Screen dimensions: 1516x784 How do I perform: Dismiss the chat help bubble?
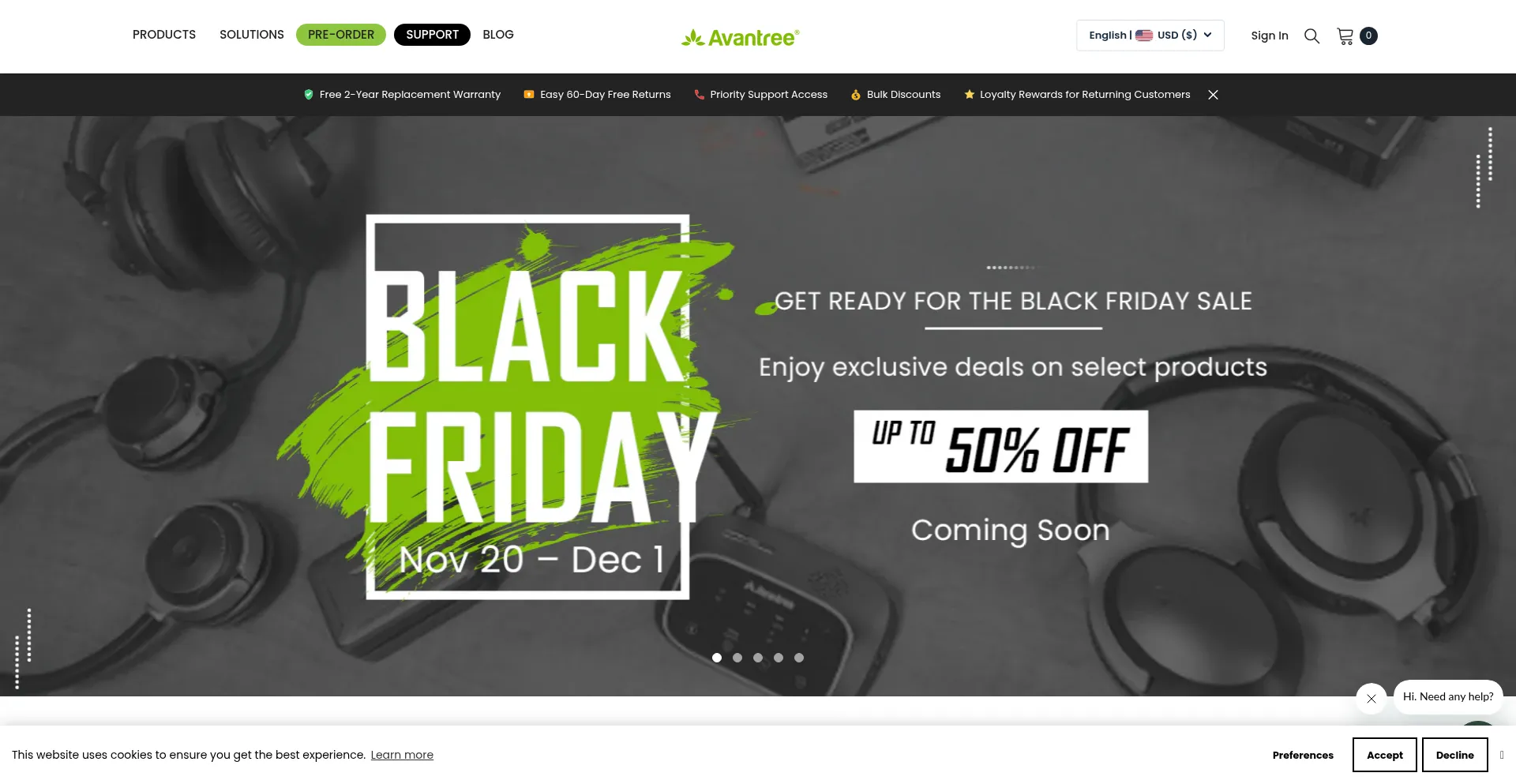click(1372, 698)
